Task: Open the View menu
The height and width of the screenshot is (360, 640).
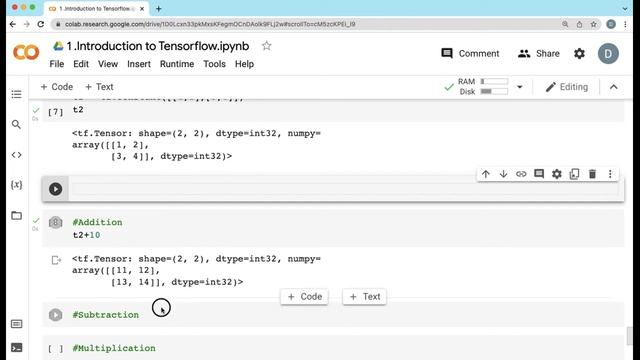Action: 108,64
